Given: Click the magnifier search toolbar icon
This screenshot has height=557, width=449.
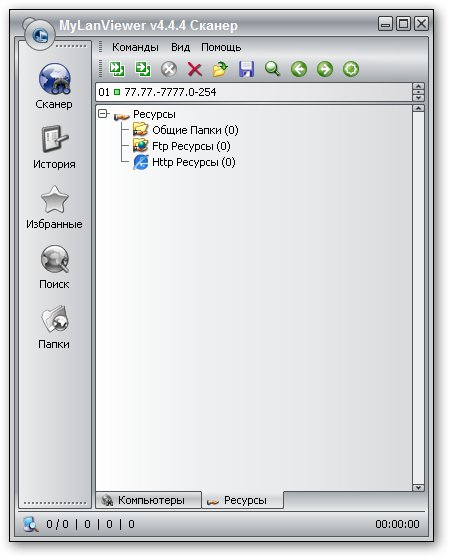Looking at the screenshot, I should 272,69.
